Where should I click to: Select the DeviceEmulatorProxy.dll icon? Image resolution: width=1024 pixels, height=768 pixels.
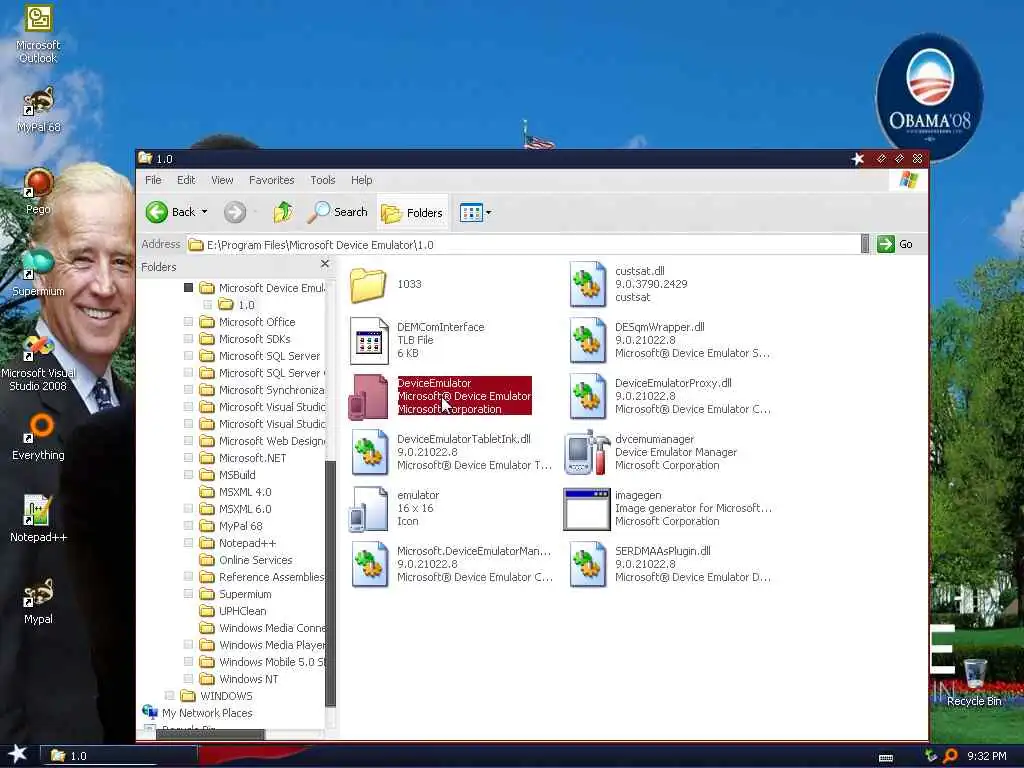[586, 396]
